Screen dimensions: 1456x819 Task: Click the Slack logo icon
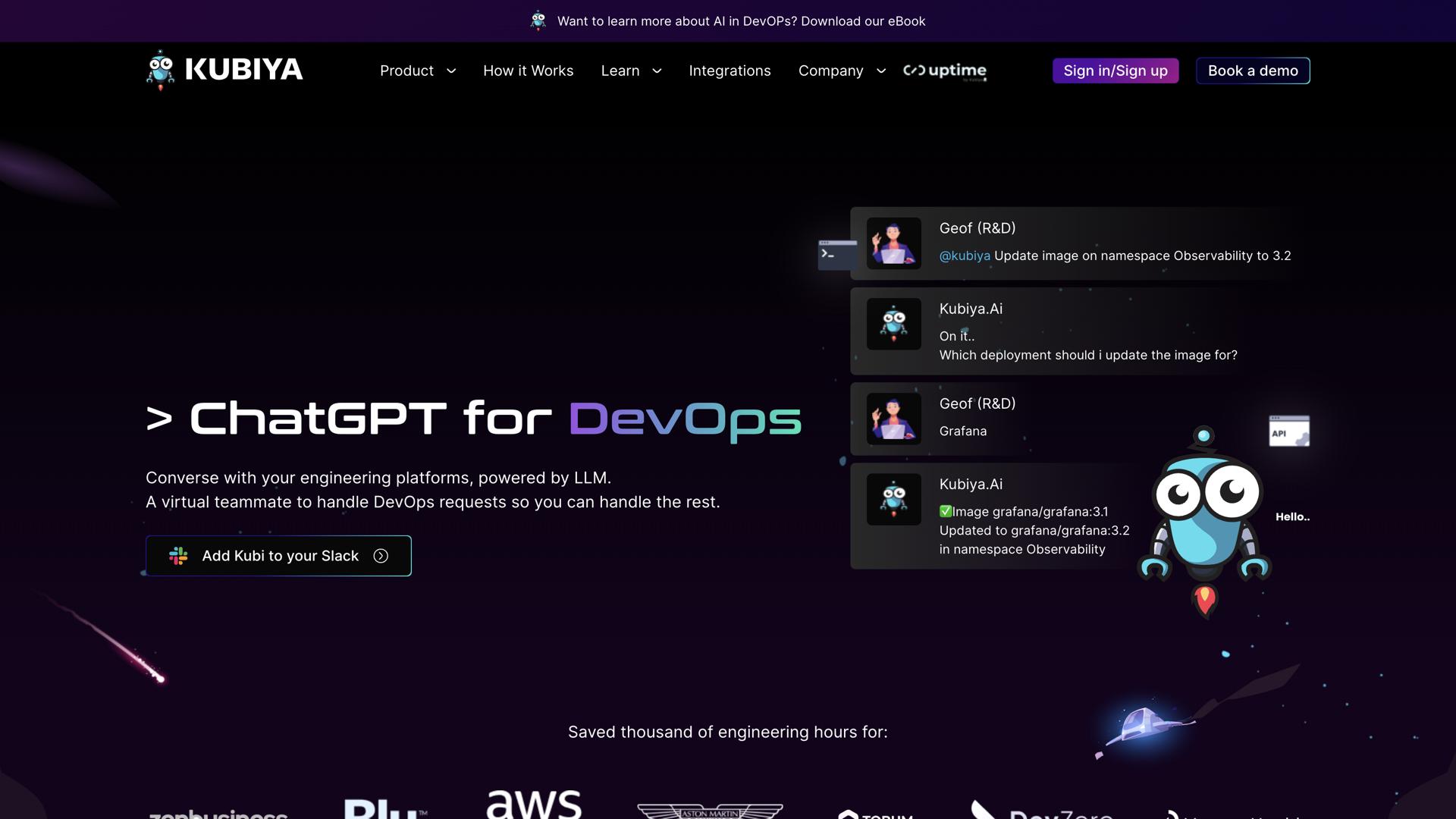point(178,556)
